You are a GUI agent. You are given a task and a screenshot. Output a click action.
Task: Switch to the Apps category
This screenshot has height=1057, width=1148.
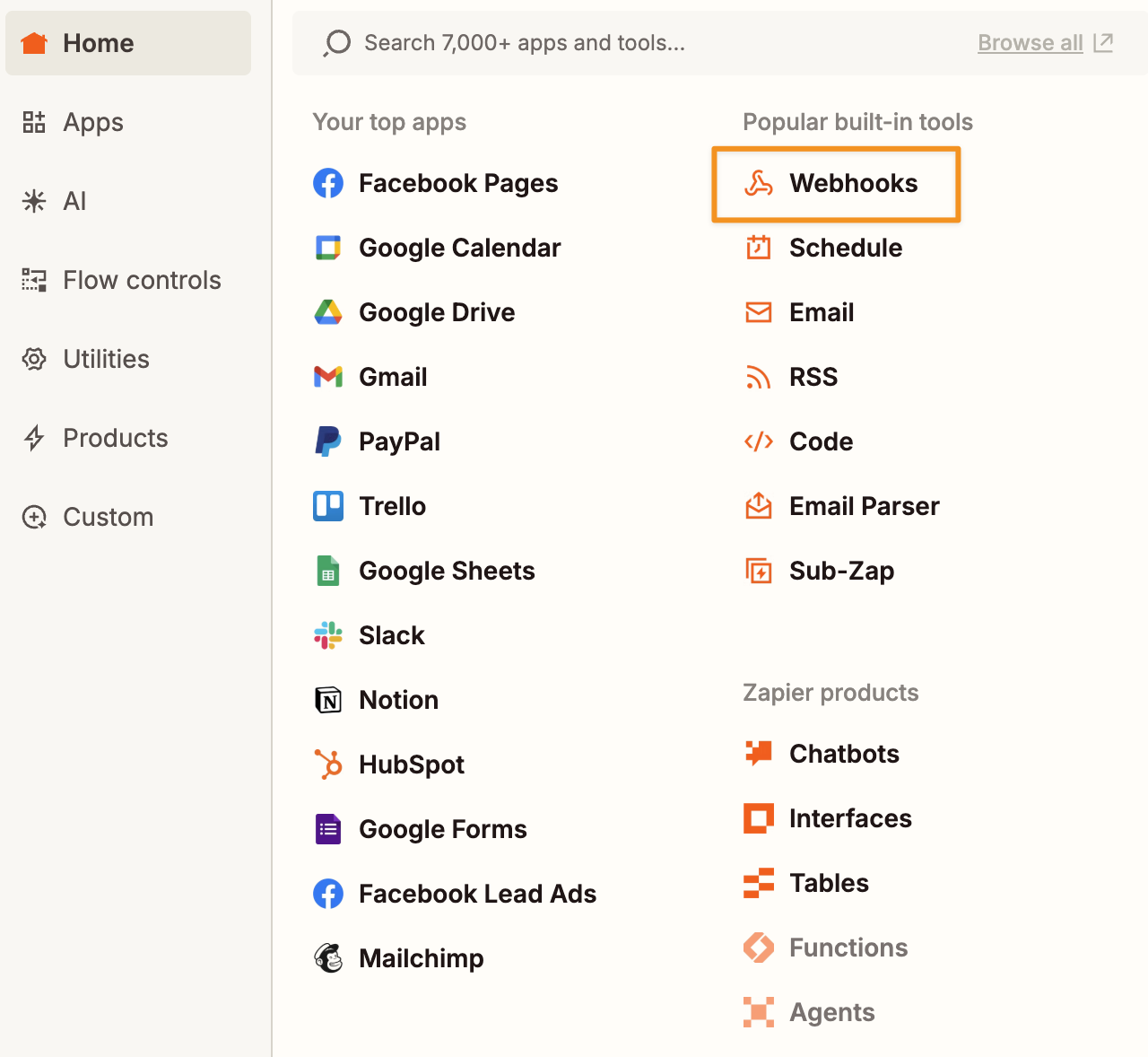[92, 122]
